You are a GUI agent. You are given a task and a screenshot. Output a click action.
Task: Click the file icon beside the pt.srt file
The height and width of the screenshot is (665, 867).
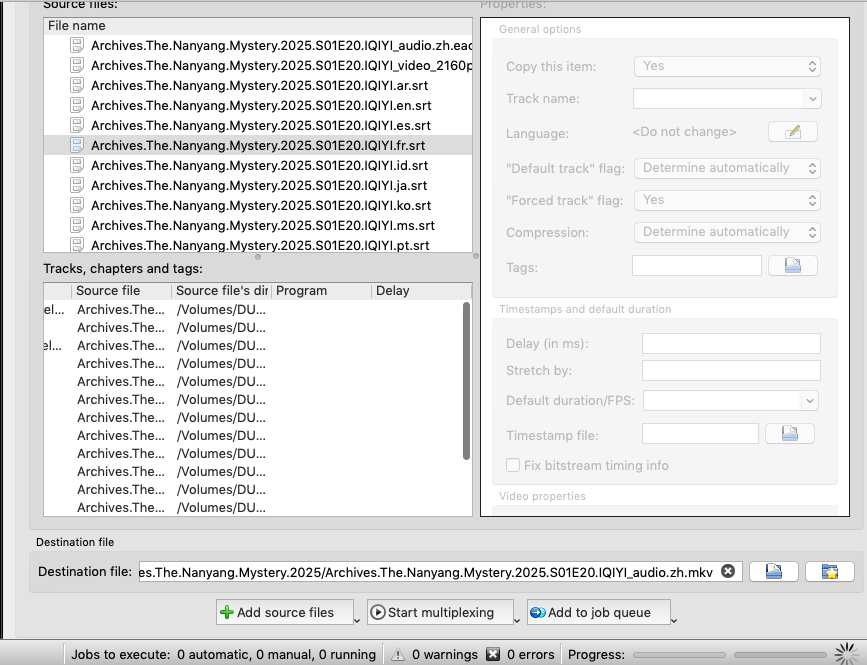coord(77,244)
